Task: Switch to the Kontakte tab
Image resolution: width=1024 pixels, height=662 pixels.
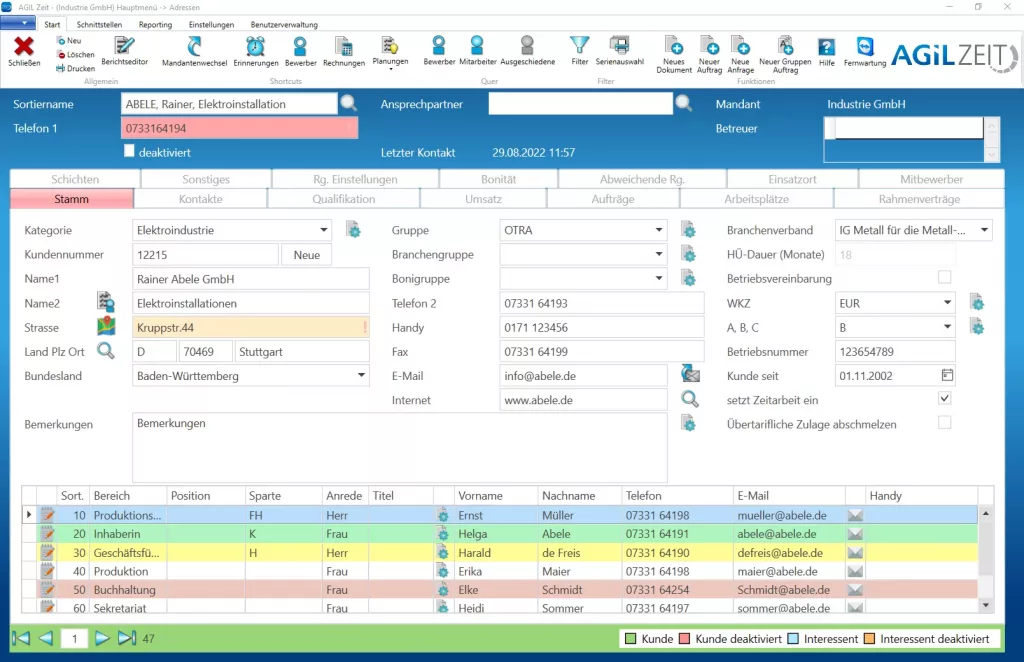Action: tap(200, 199)
